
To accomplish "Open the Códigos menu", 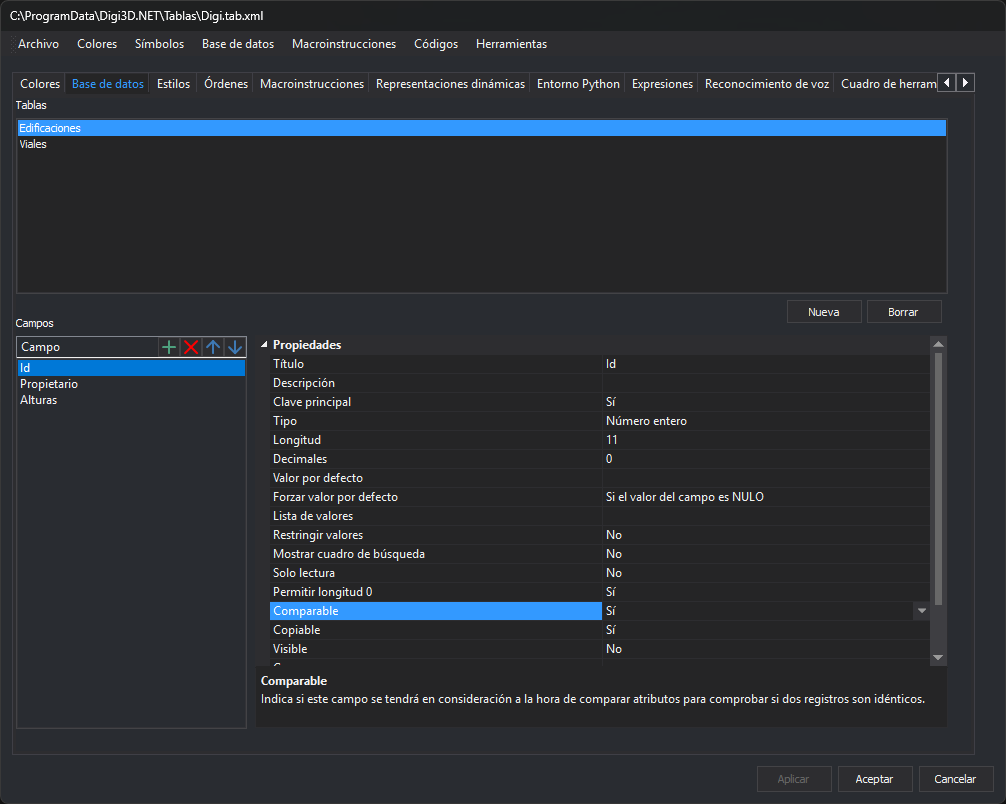I will coord(436,44).
